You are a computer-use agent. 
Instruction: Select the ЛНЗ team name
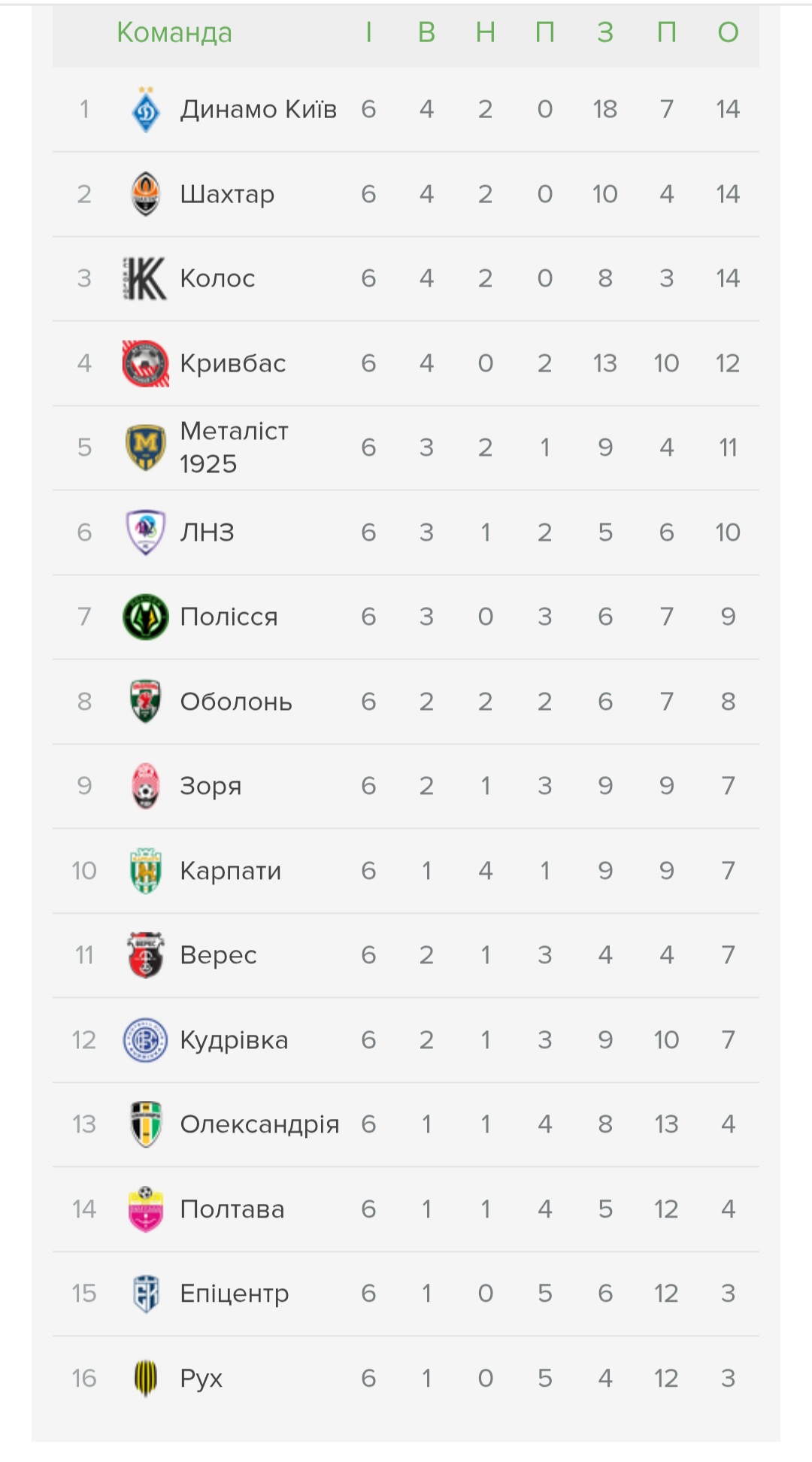208,532
